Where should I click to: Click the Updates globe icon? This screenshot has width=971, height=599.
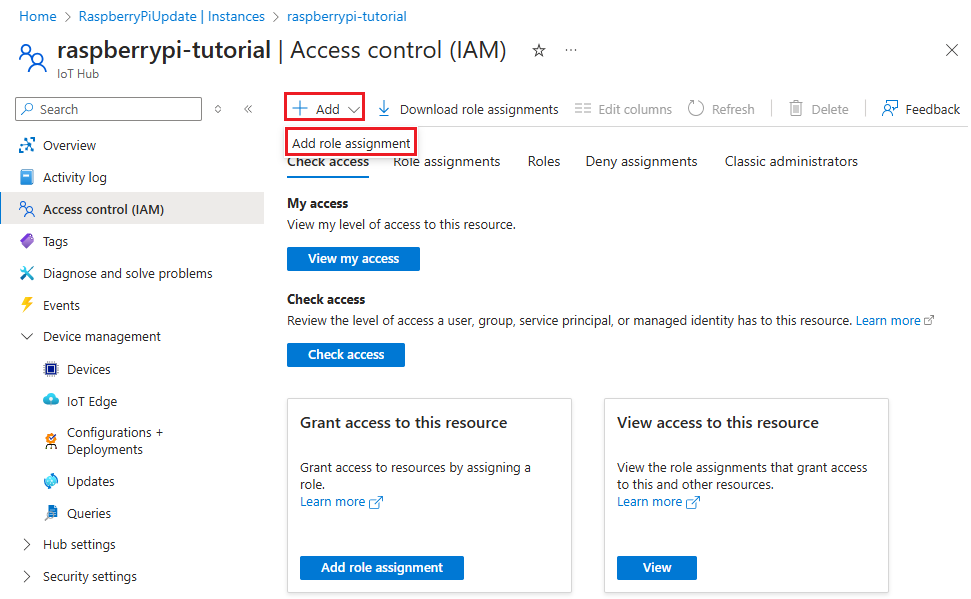coord(51,481)
